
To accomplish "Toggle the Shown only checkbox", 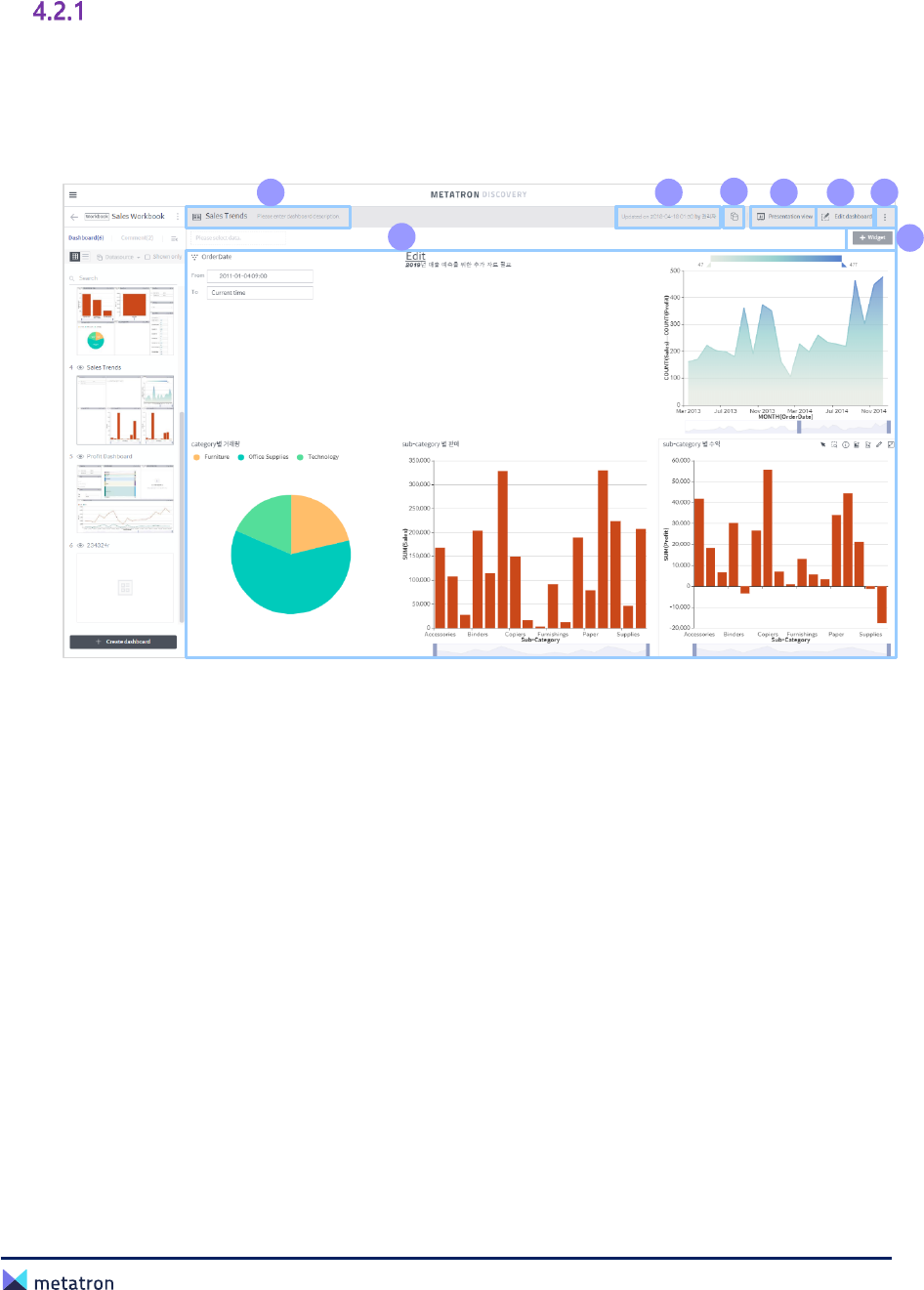I will coord(147,257).
